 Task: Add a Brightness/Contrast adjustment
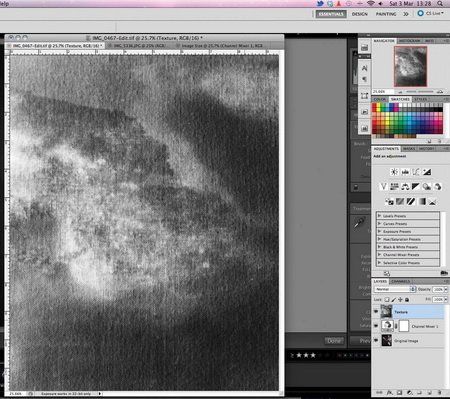point(394,172)
